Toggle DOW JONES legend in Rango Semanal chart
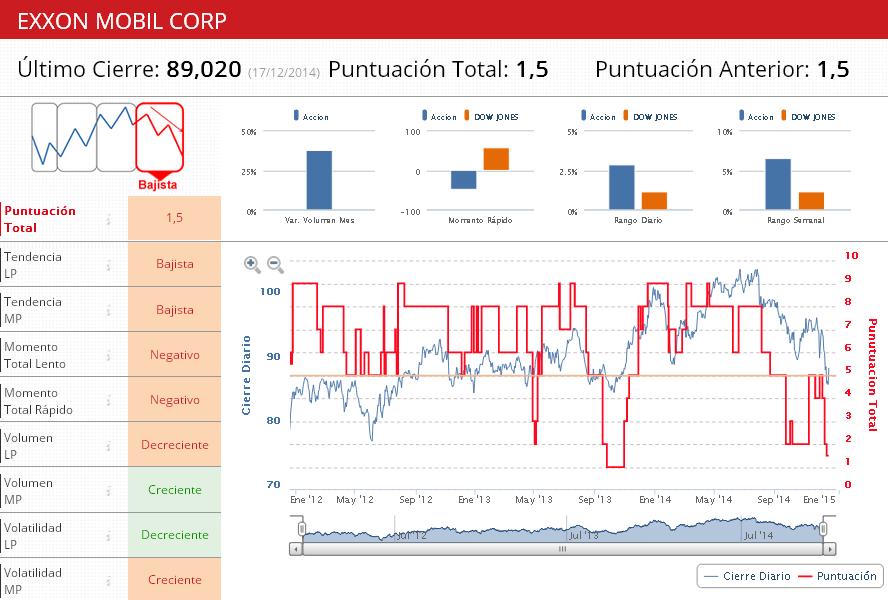 coord(808,116)
